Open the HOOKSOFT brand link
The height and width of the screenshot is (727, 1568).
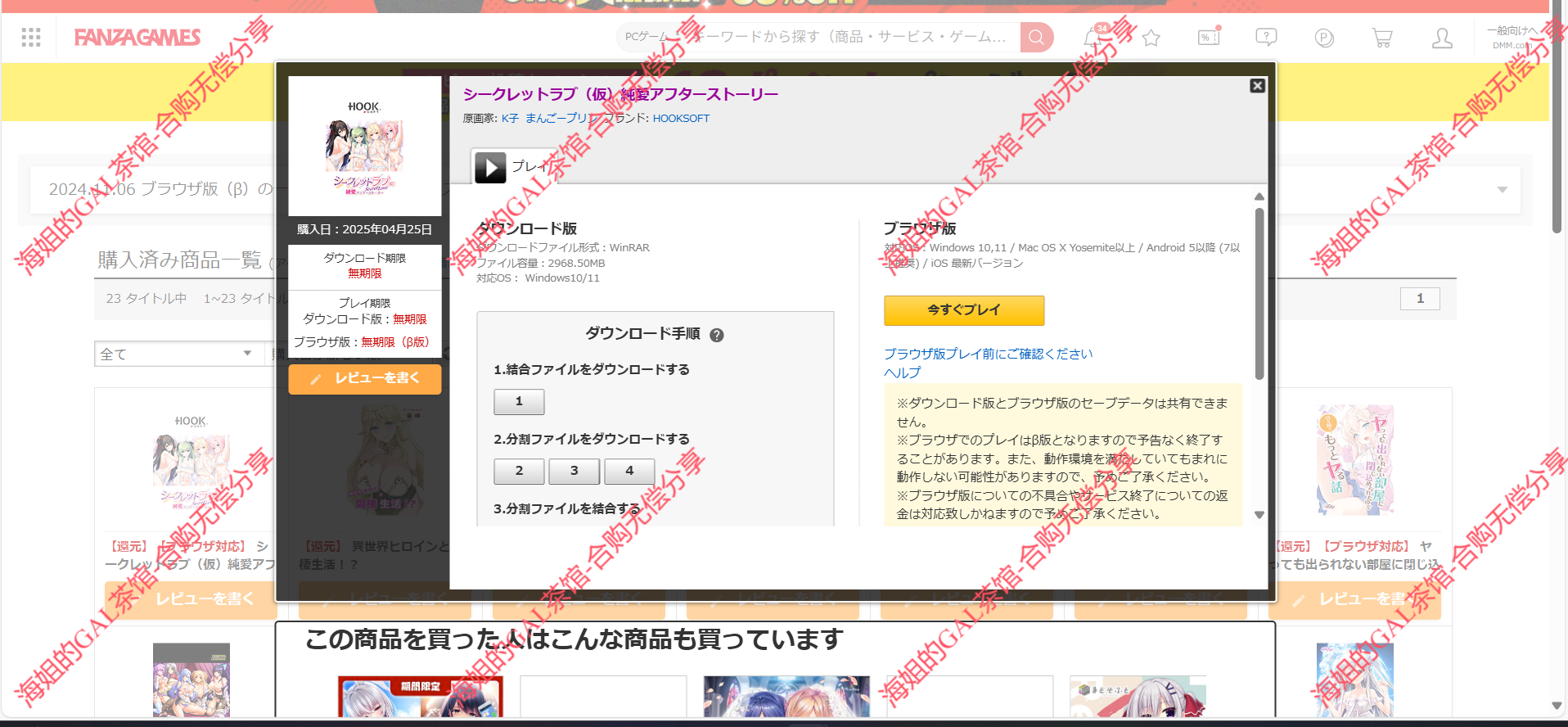681,118
